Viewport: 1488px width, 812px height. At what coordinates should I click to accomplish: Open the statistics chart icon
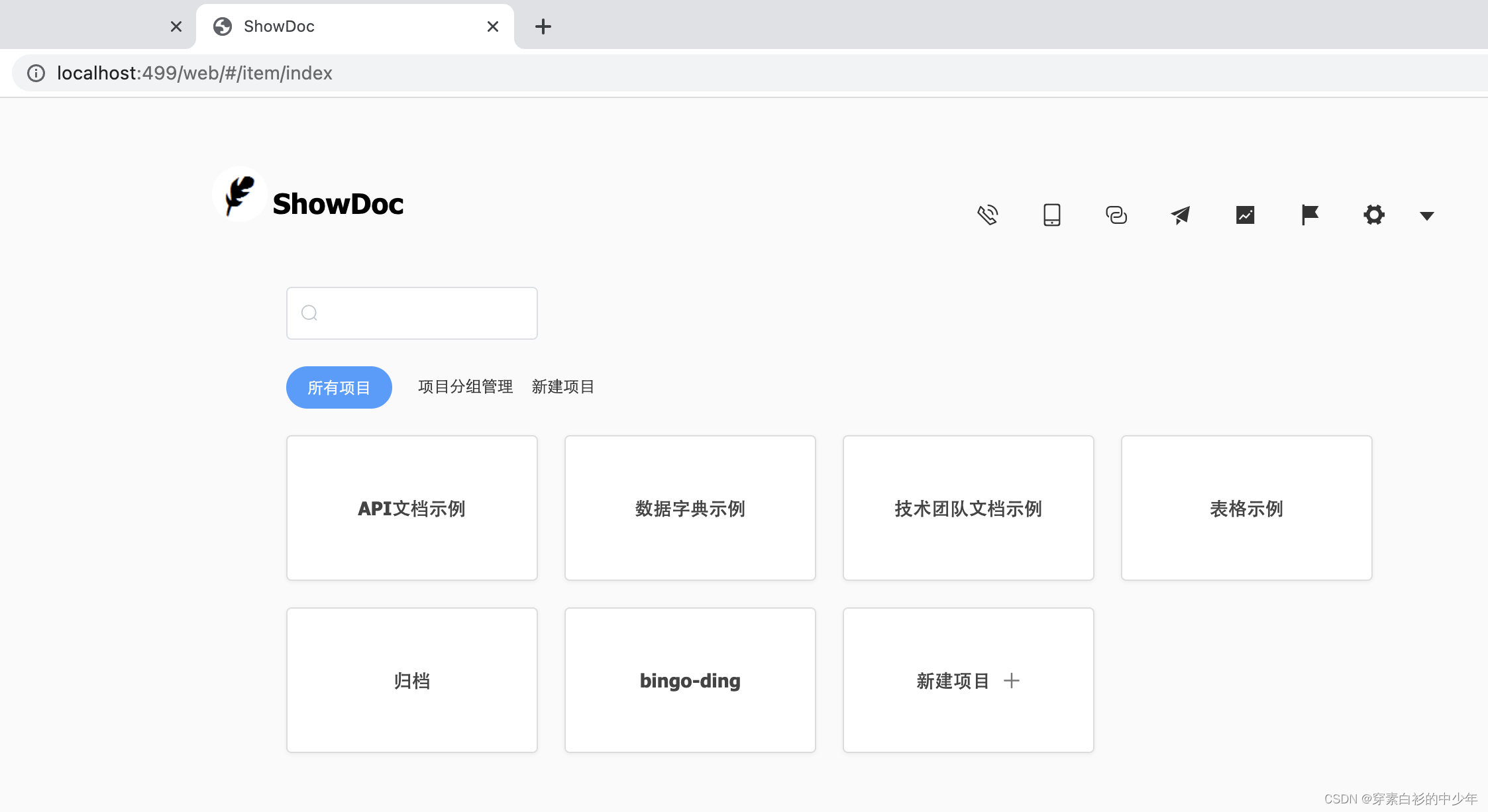click(x=1245, y=215)
